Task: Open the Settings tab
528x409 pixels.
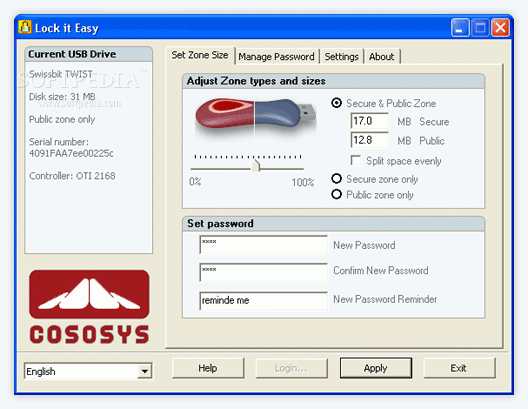Action: pyautogui.click(x=341, y=57)
